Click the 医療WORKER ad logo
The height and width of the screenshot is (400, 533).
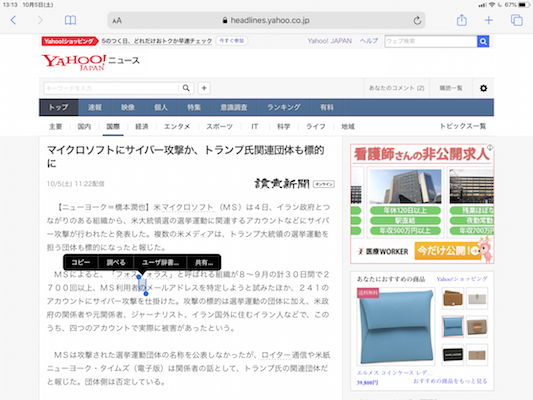(x=383, y=251)
